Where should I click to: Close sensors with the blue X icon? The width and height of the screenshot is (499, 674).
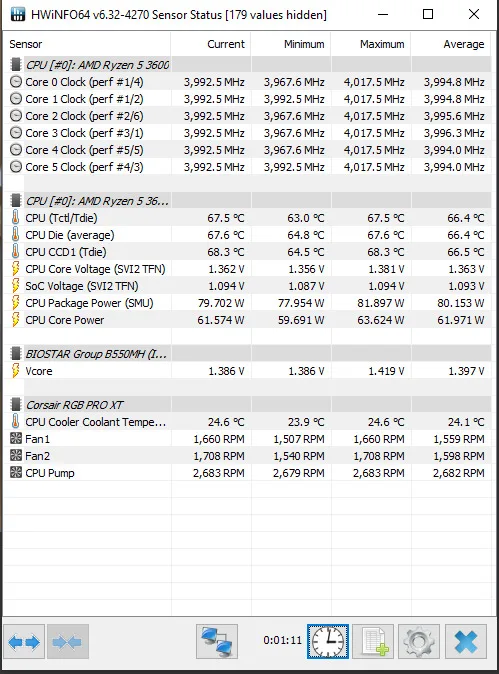[x=466, y=642]
